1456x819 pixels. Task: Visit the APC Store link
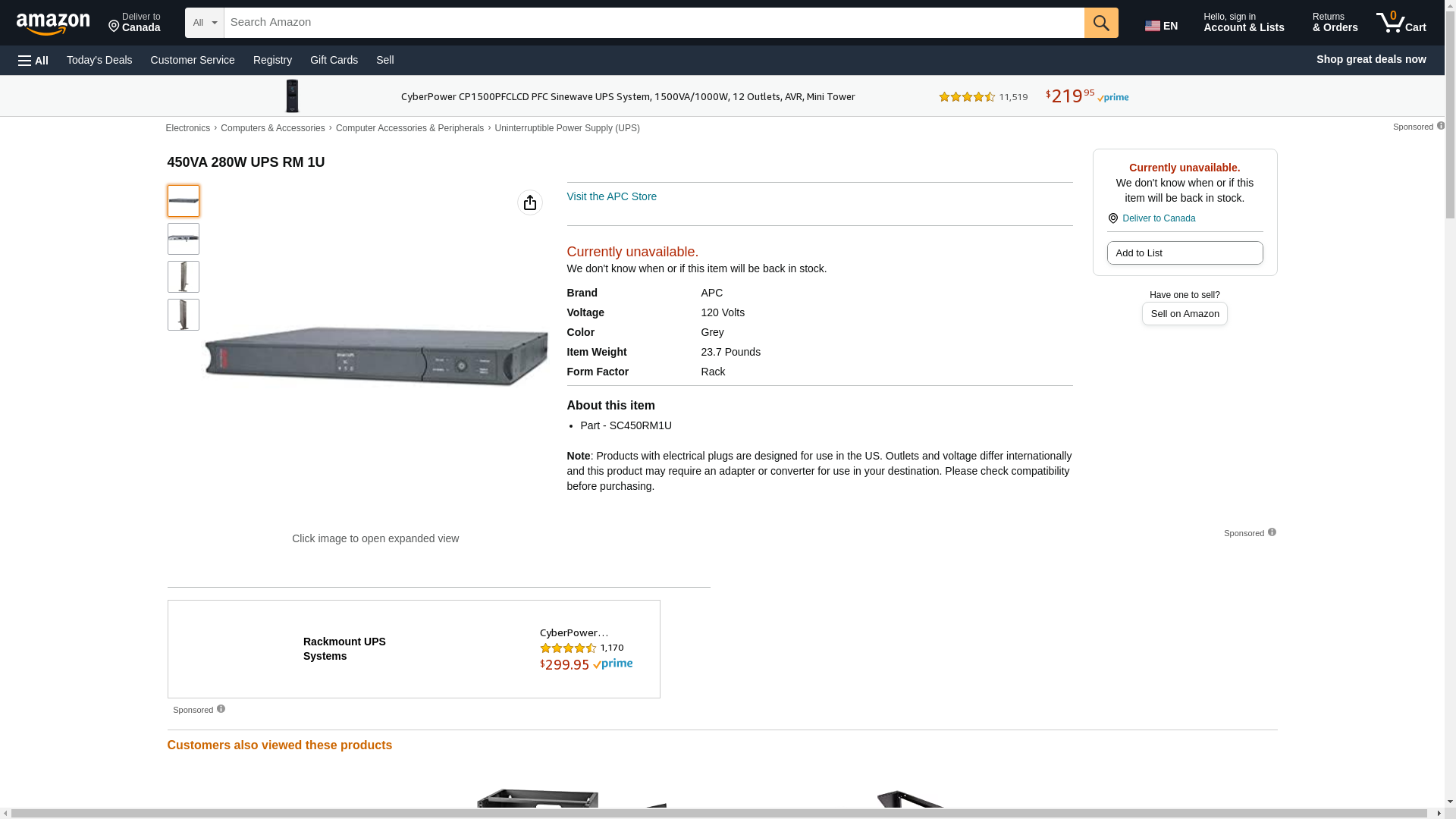(x=611, y=196)
